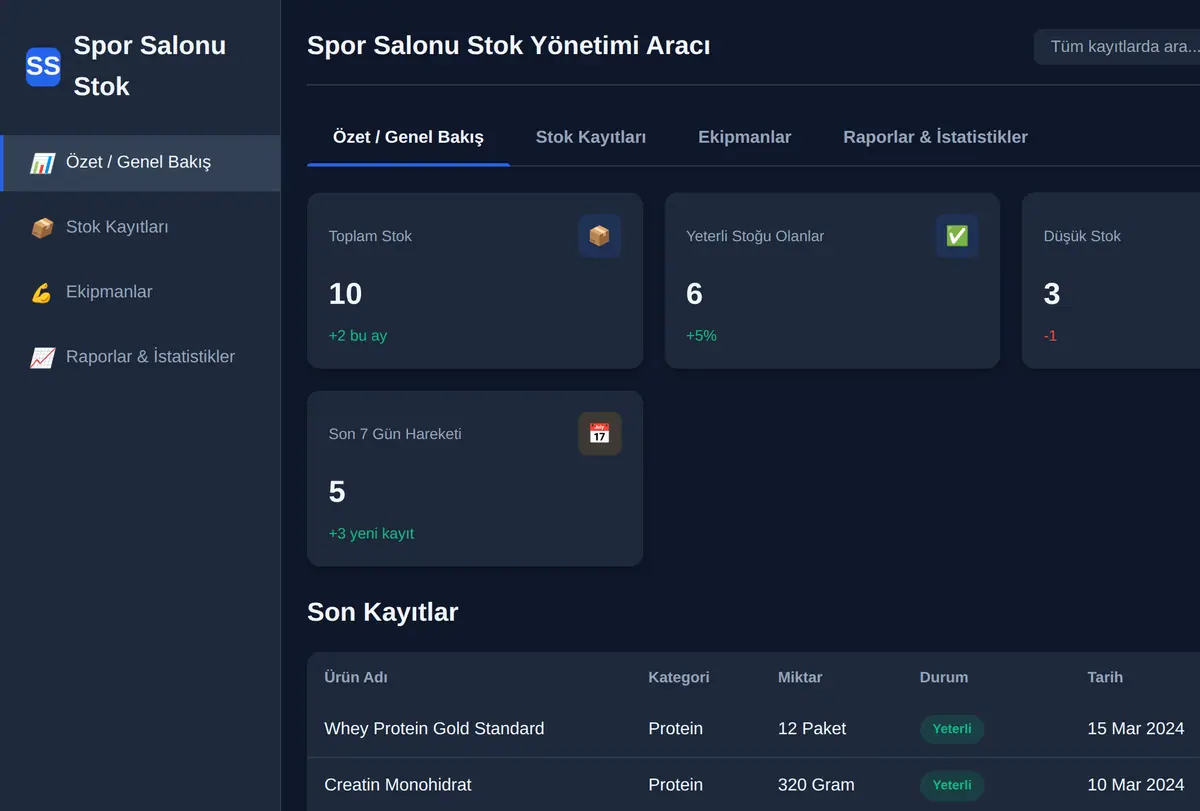Switch to the Özet / Genel Bakış tab

coord(408,137)
